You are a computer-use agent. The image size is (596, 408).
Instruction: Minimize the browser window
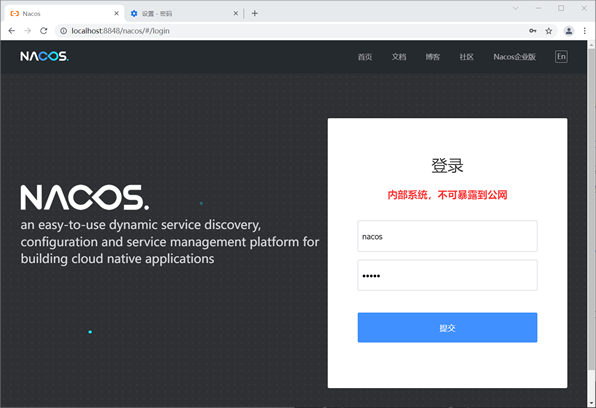click(538, 8)
